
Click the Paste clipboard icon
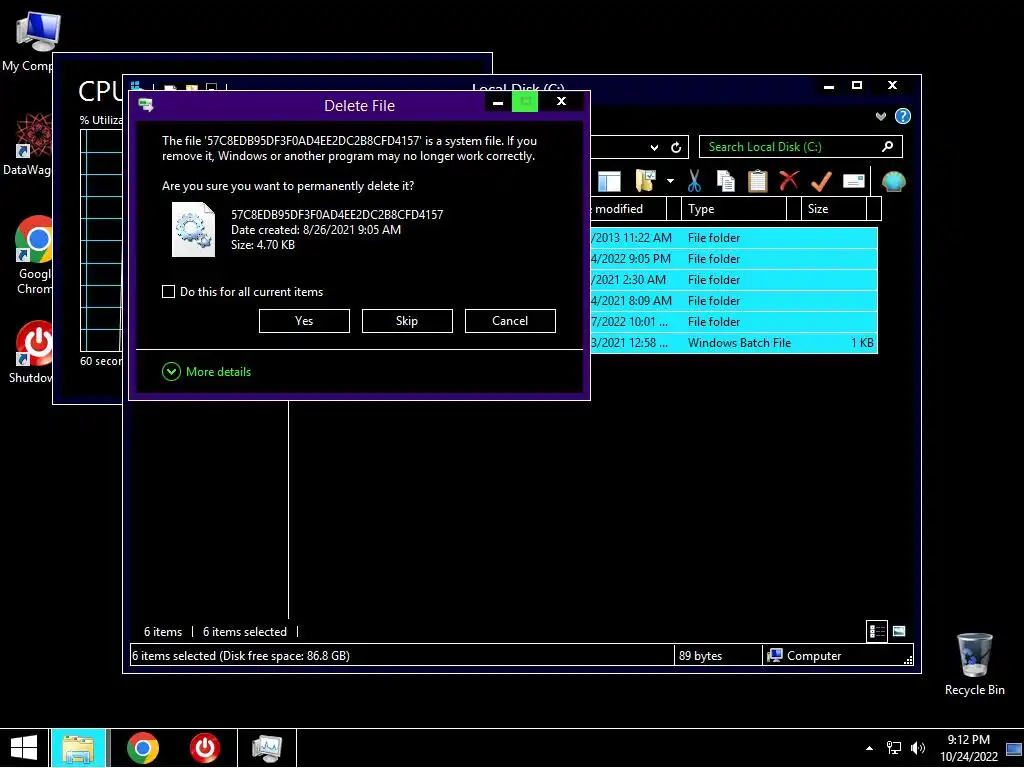(x=758, y=181)
